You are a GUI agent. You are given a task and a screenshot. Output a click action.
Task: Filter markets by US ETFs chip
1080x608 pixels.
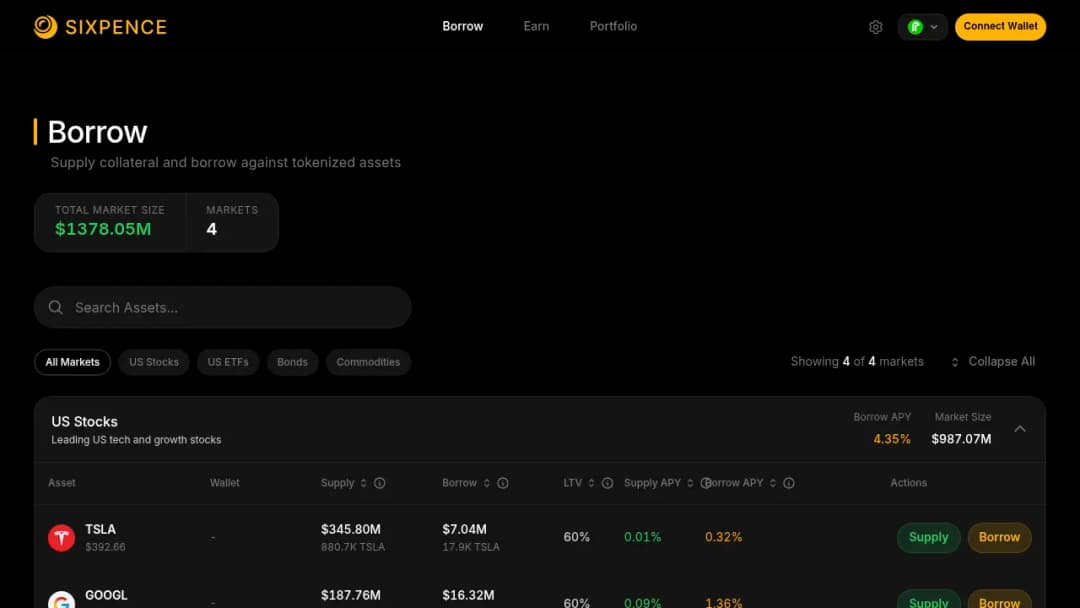click(x=228, y=362)
